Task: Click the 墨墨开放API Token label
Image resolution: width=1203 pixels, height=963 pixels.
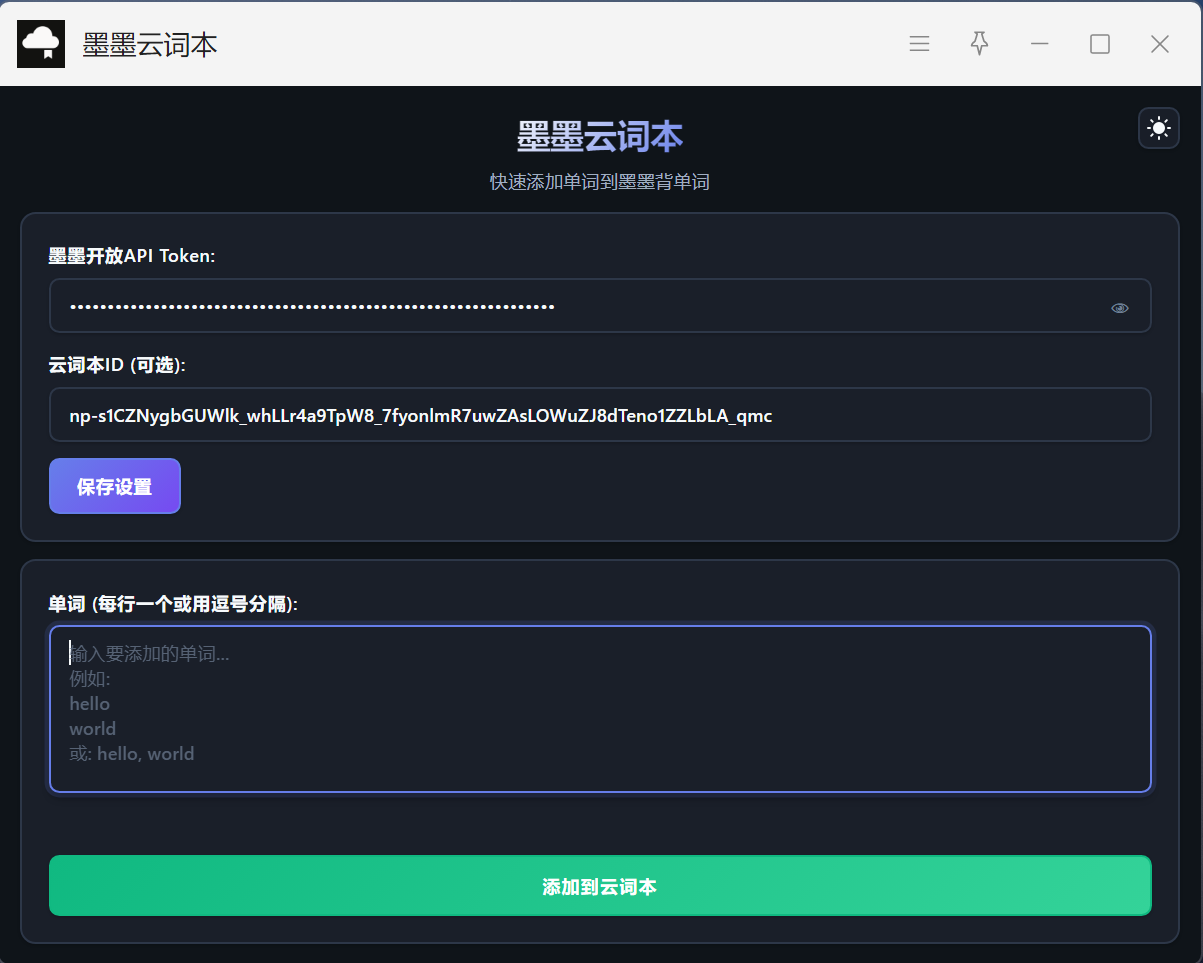Action: pos(132,256)
